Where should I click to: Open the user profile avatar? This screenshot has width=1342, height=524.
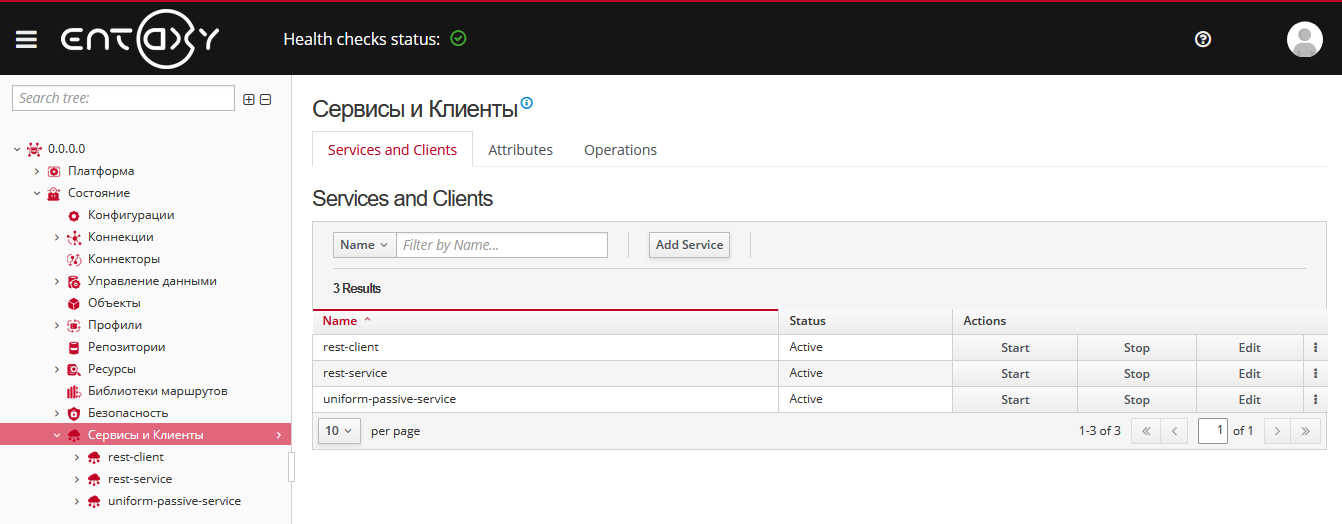[1304, 39]
